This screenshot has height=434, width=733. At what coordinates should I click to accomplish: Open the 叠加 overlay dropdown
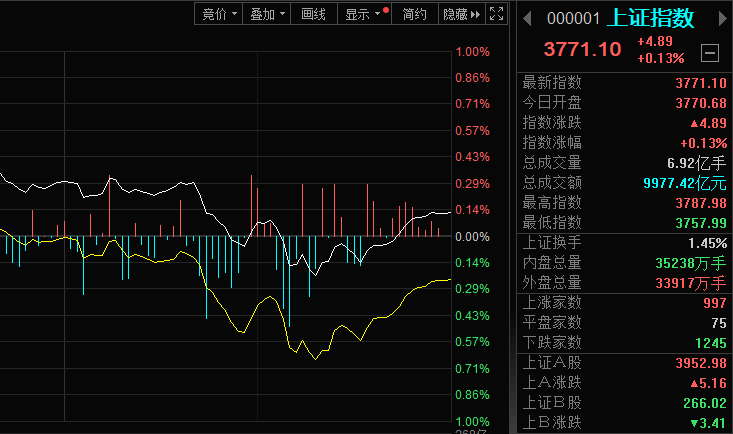267,14
